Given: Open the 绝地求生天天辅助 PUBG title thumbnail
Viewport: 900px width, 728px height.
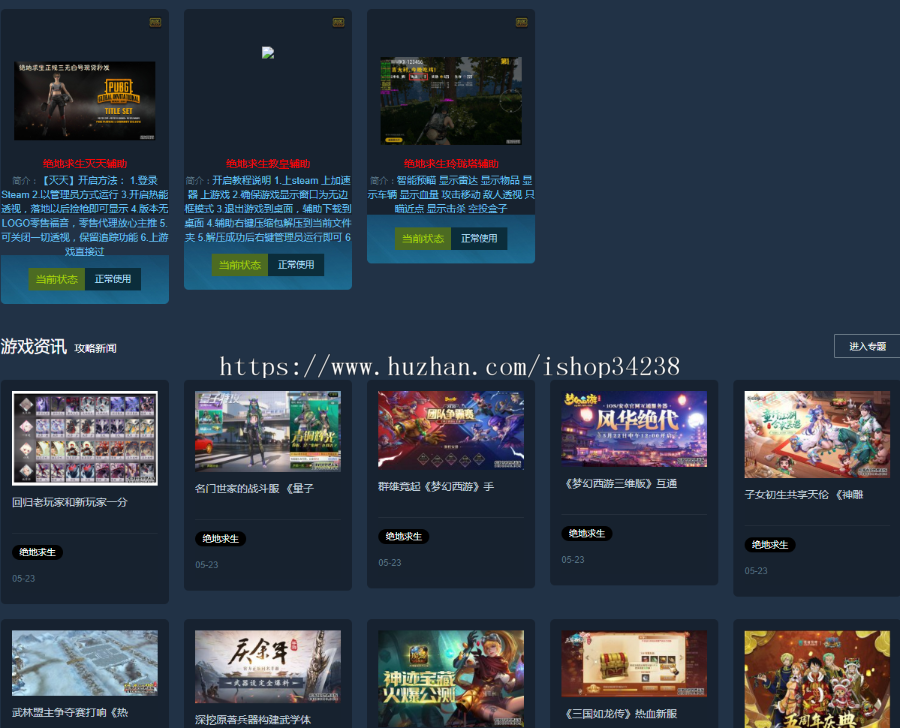Looking at the screenshot, I should click(x=85, y=100).
